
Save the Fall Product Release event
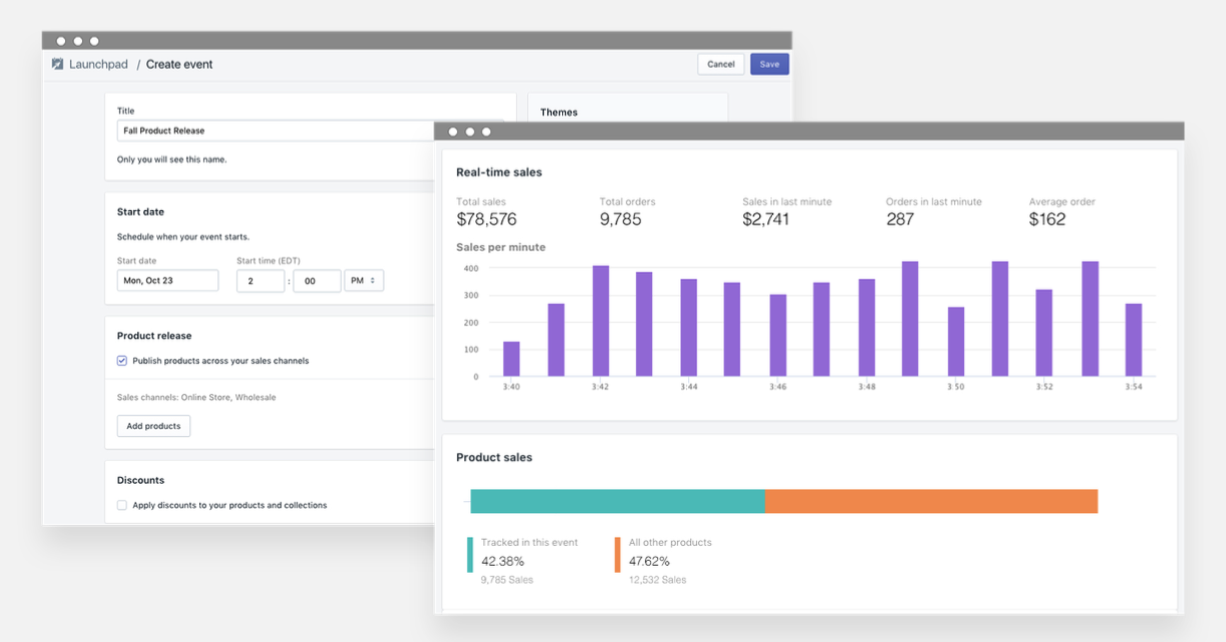pyautogui.click(x=769, y=63)
